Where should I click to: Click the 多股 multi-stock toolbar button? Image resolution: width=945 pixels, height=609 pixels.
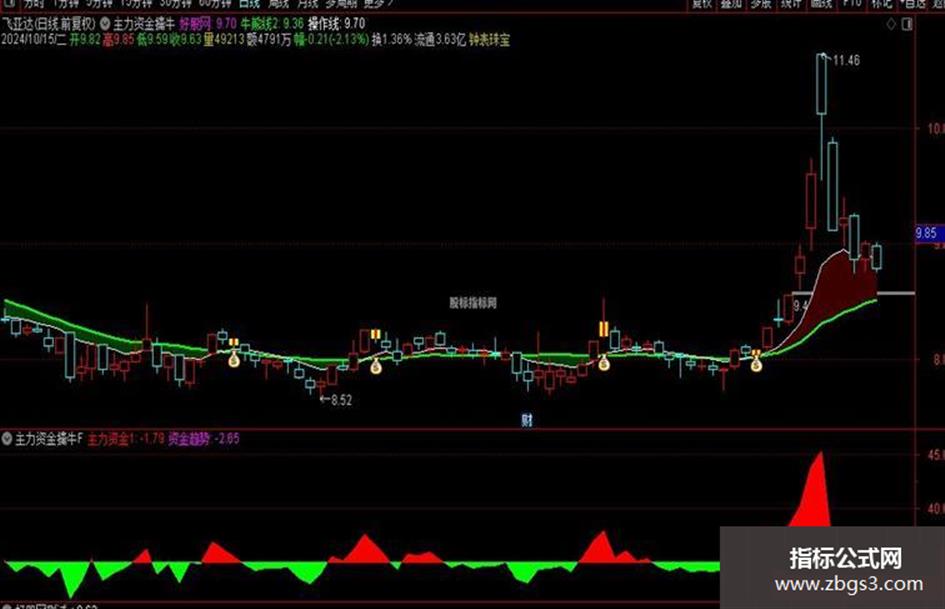click(761, 4)
